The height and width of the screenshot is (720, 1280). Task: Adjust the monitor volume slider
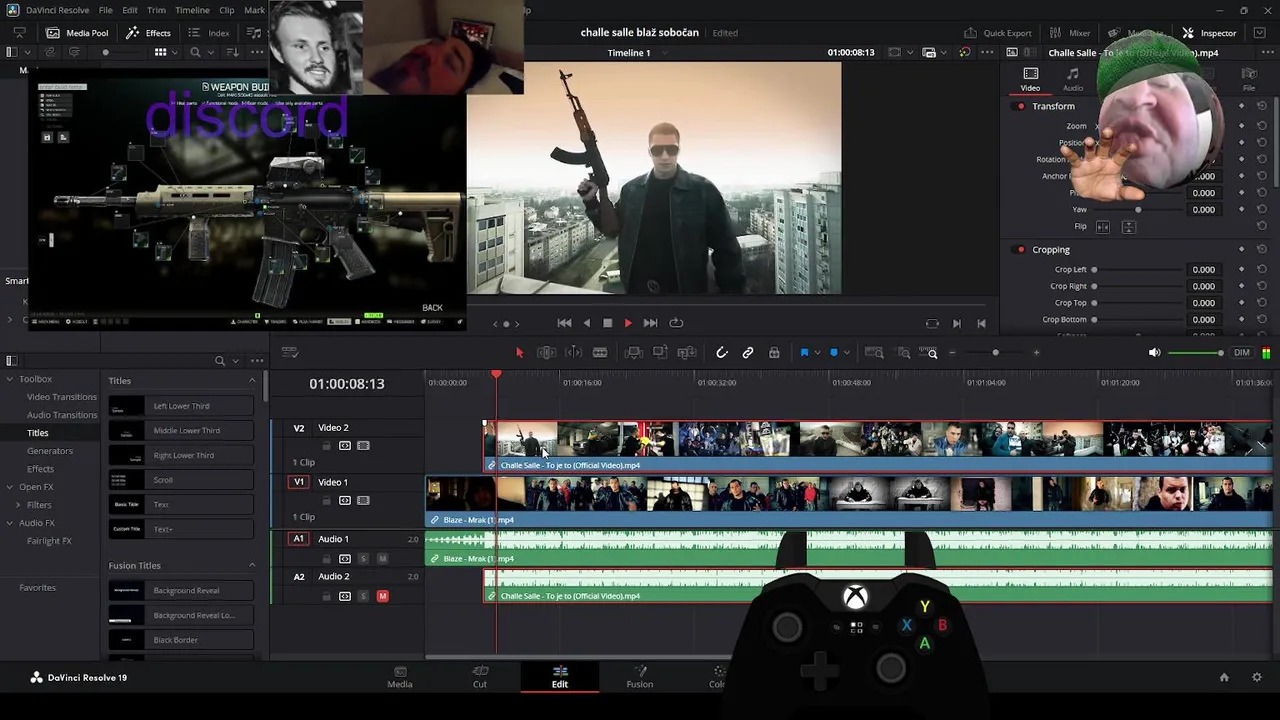(1196, 353)
